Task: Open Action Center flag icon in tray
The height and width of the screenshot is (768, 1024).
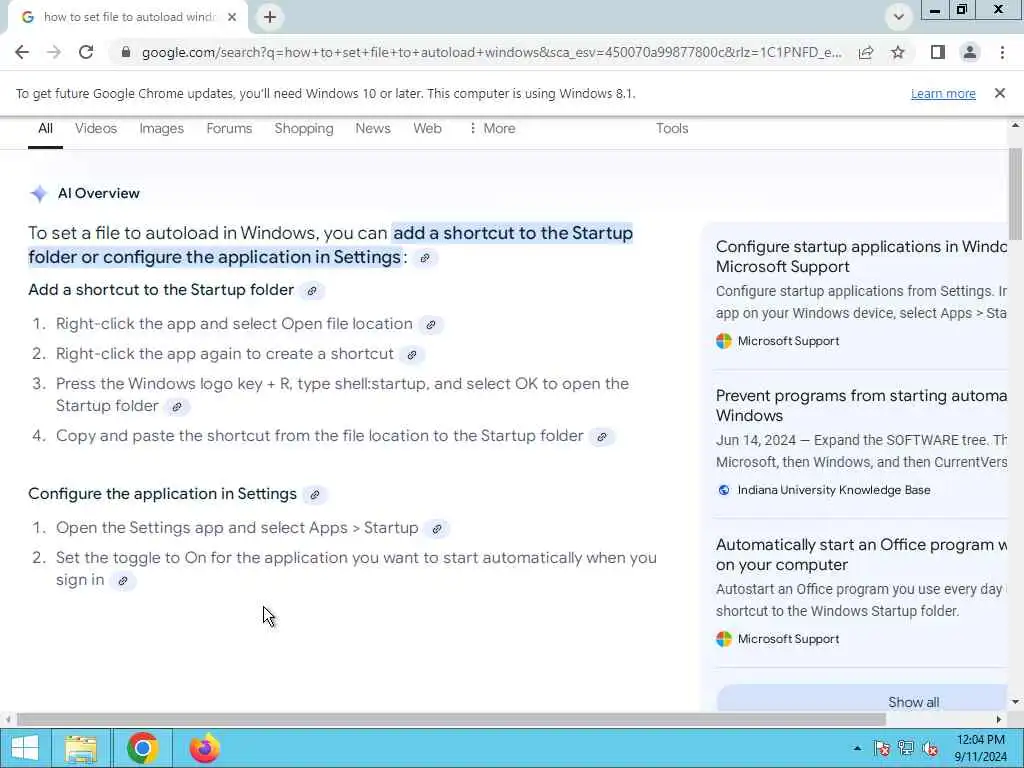Action: (x=882, y=748)
